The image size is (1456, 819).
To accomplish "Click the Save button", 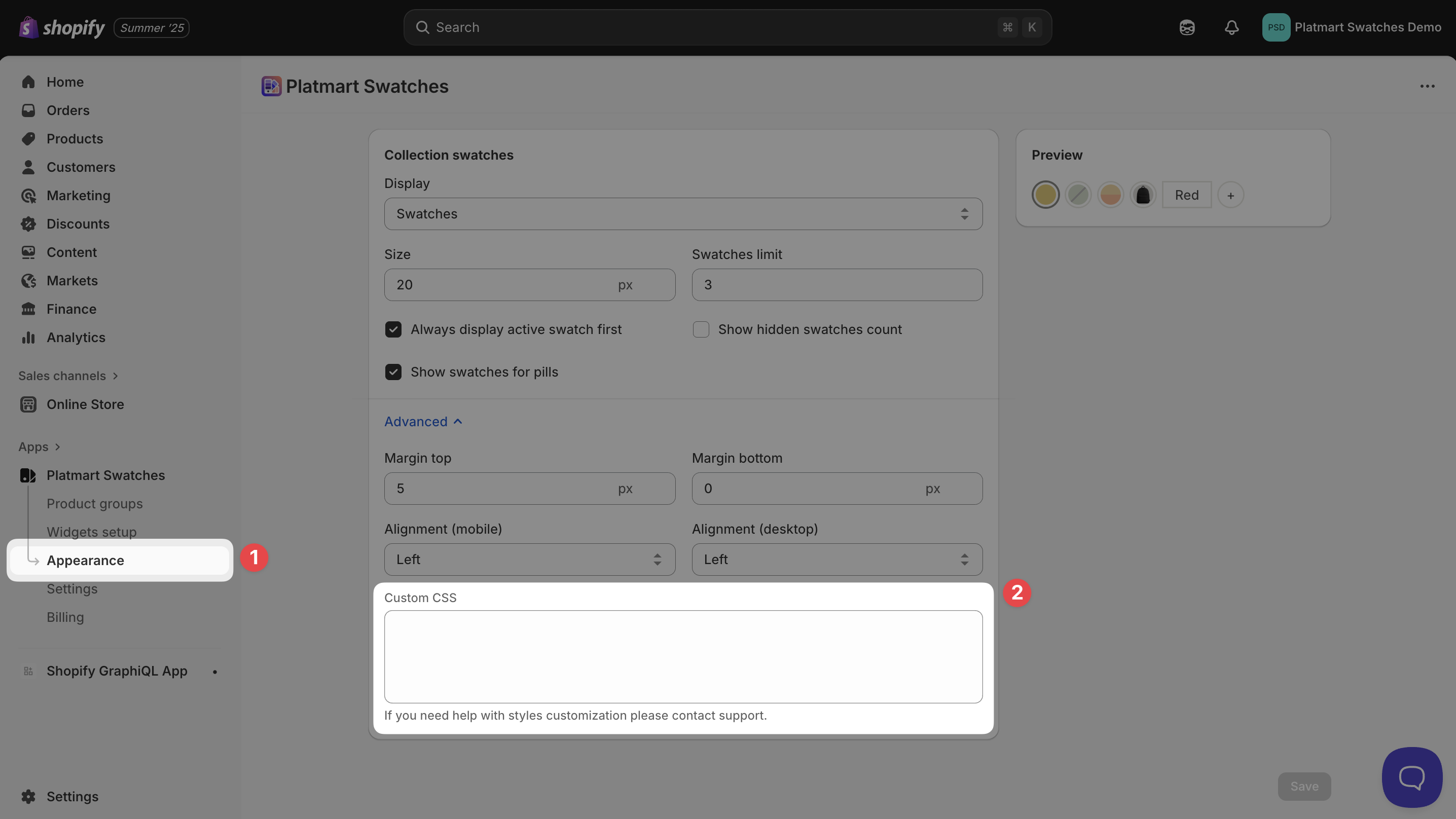I will pyautogui.click(x=1304, y=786).
